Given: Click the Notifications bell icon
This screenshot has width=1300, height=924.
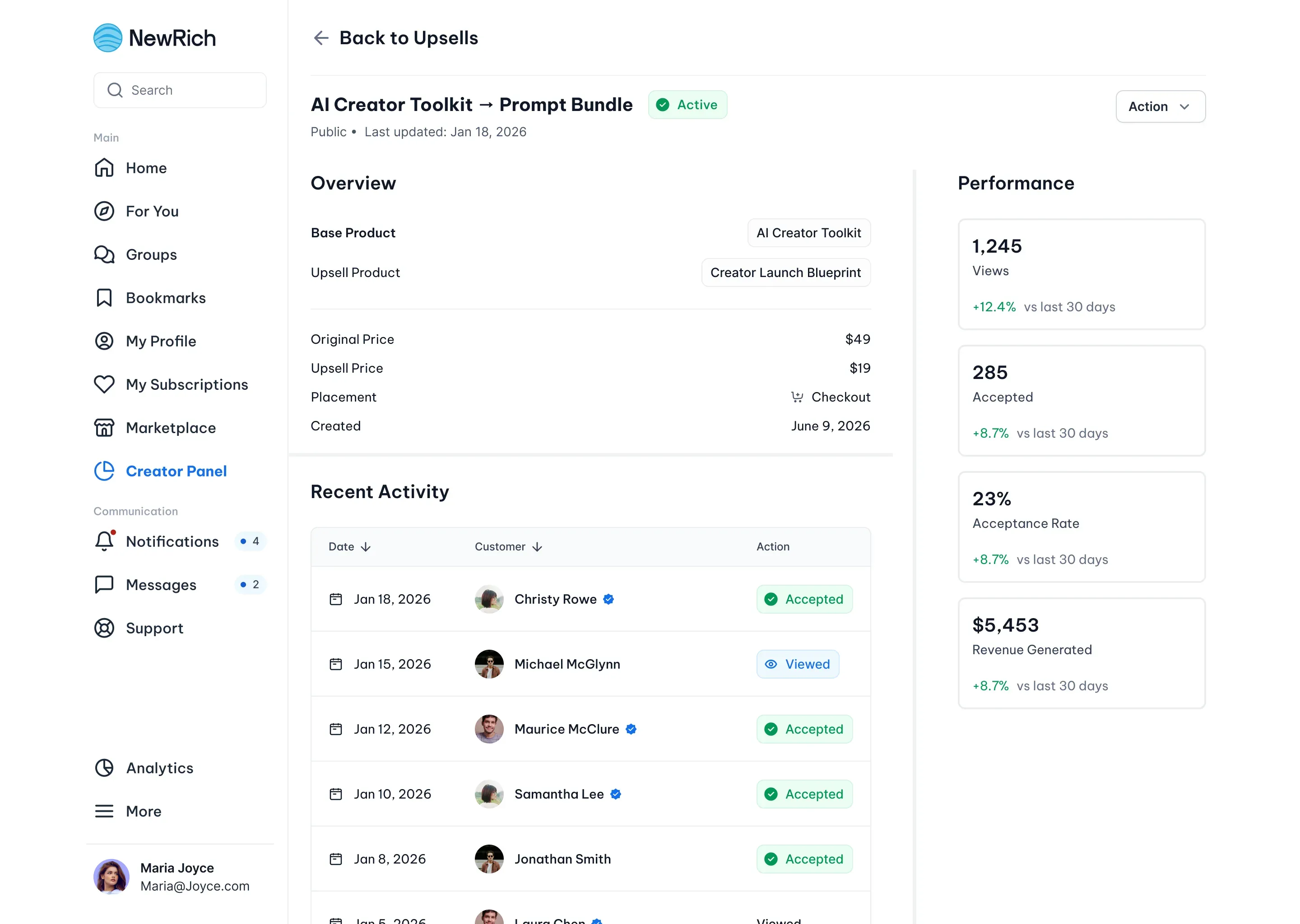Looking at the screenshot, I should pos(104,541).
